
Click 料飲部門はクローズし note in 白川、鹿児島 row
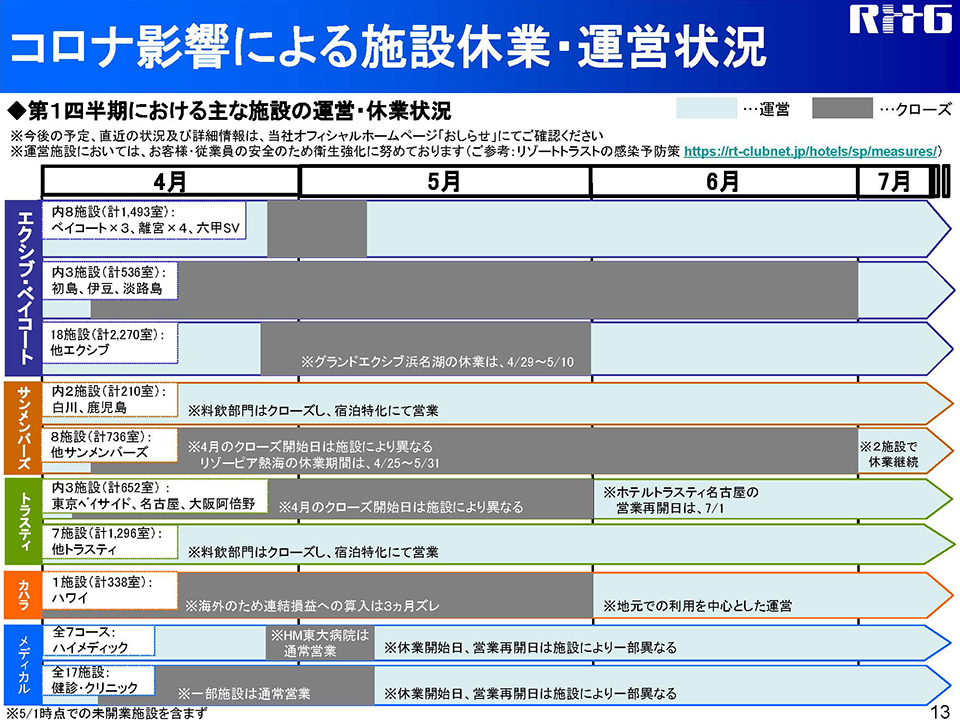tap(313, 410)
